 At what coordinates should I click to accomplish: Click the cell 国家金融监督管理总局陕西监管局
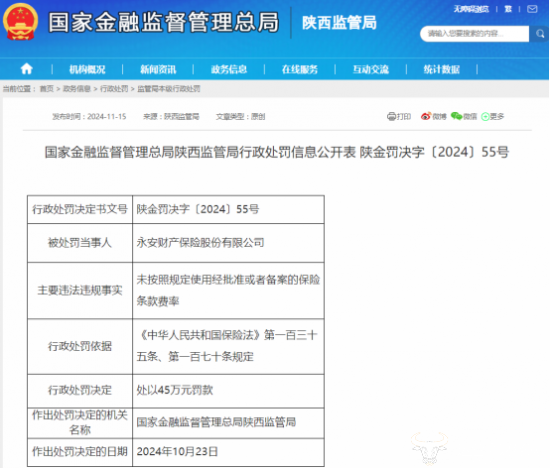(x=228, y=422)
